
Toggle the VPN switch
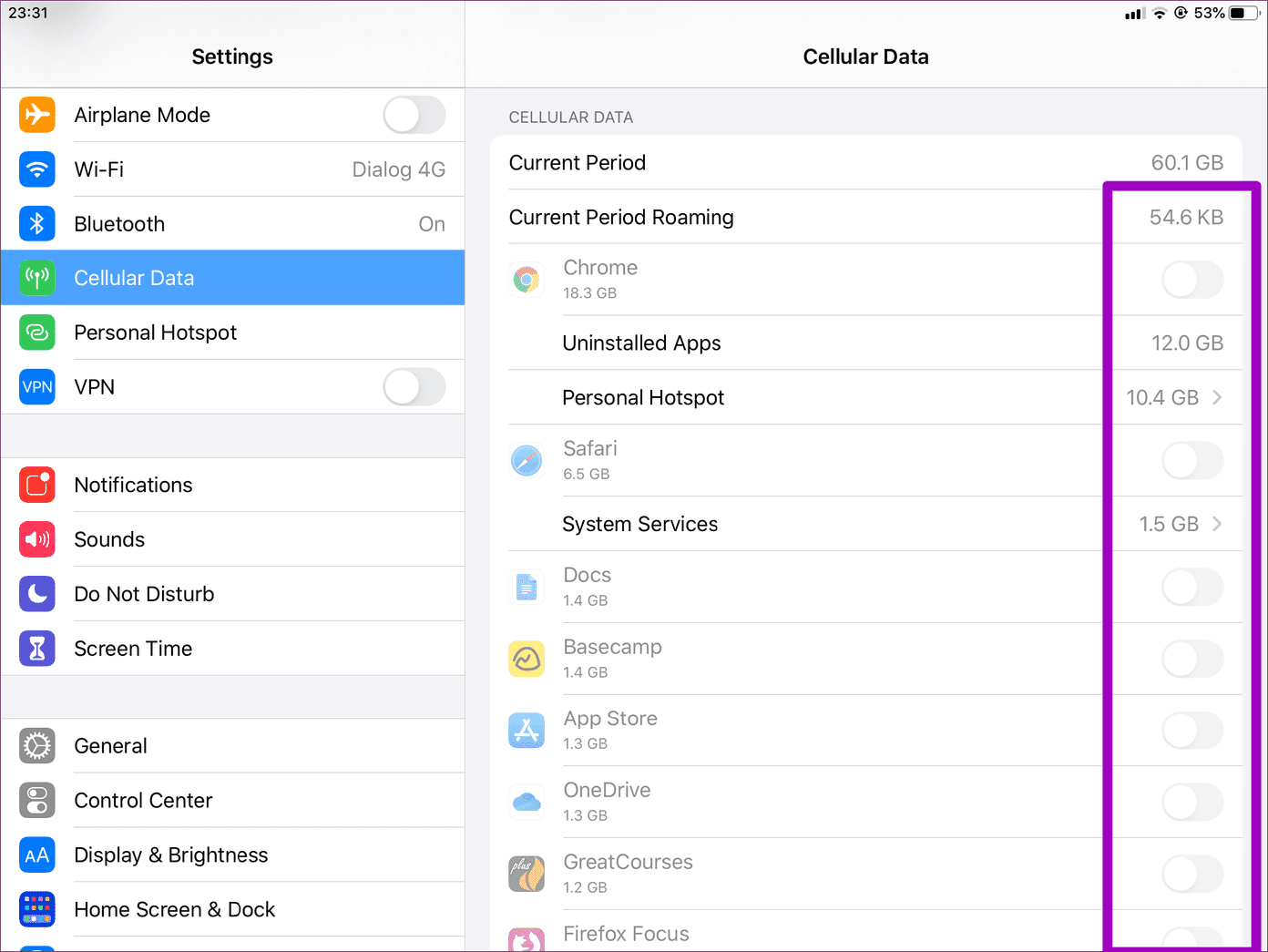click(414, 387)
